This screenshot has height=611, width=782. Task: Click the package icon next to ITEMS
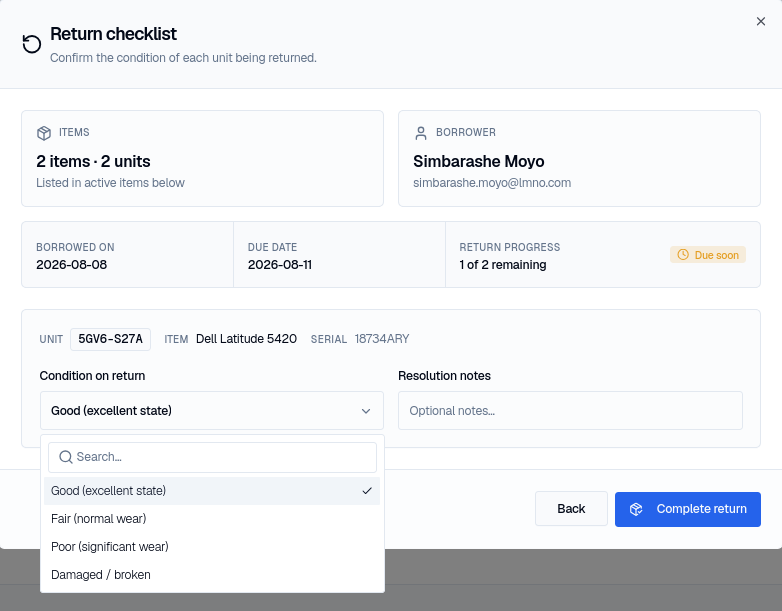44,133
